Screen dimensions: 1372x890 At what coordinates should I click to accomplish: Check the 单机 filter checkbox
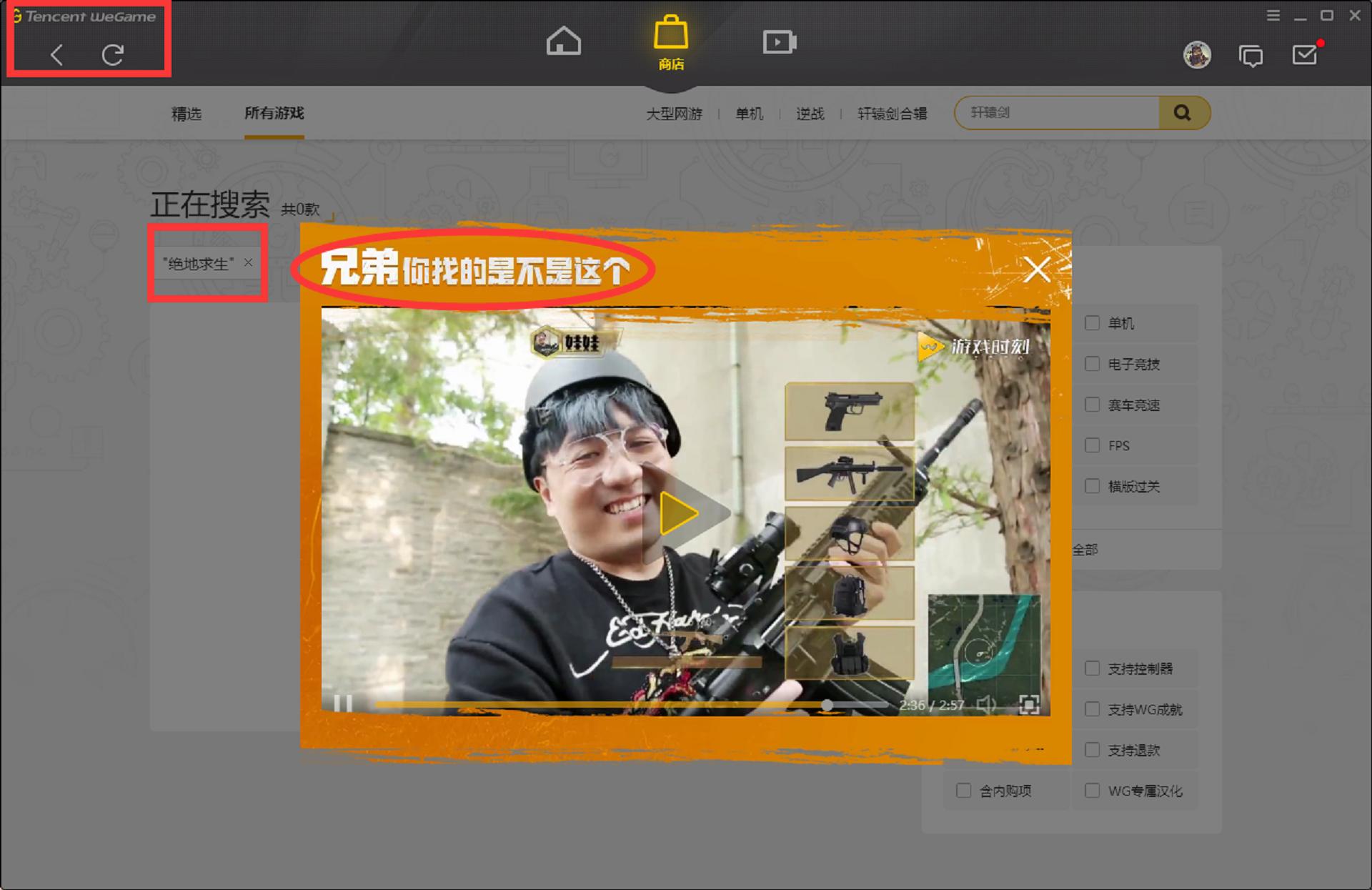click(1092, 323)
